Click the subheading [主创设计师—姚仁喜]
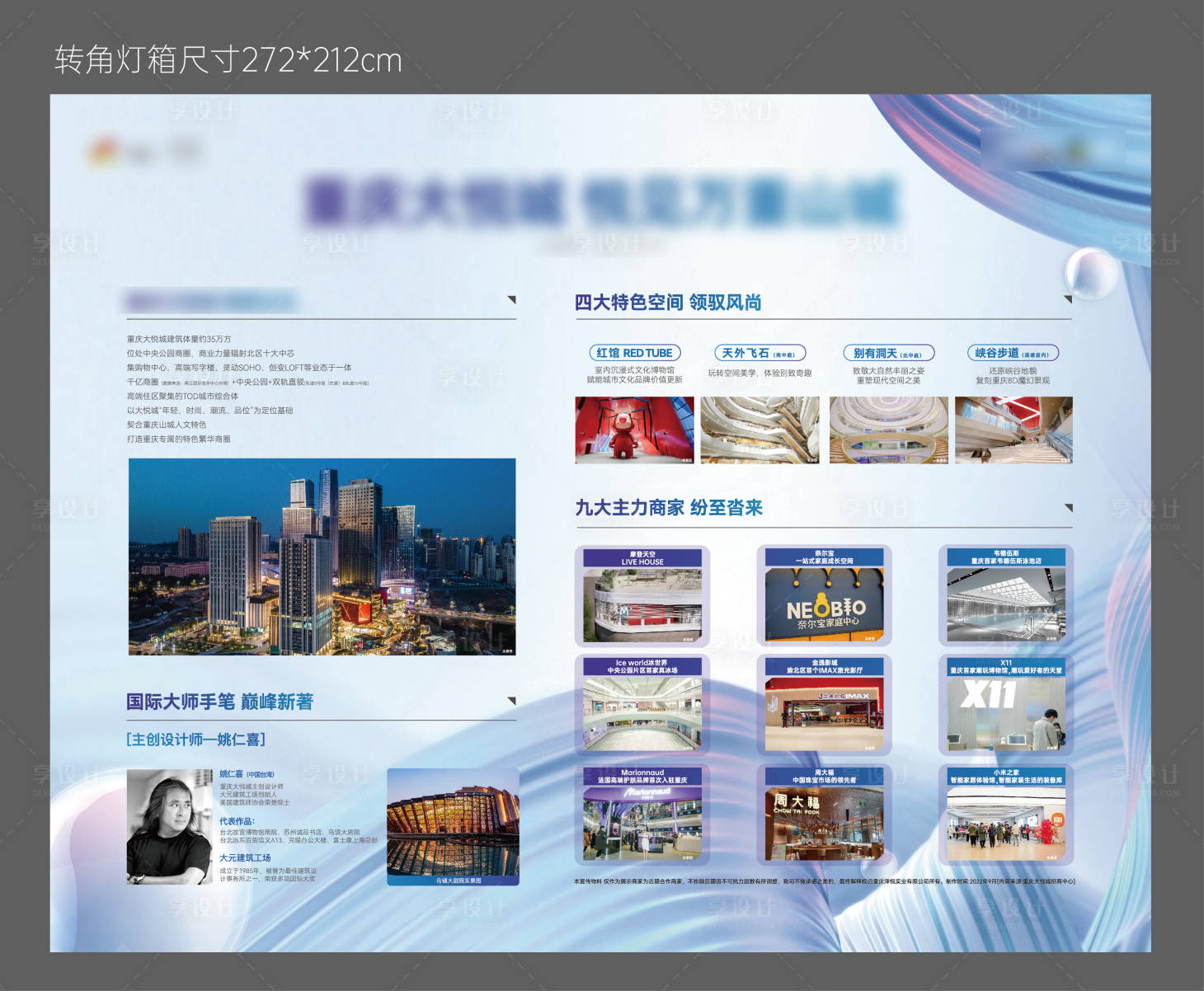 (196, 740)
